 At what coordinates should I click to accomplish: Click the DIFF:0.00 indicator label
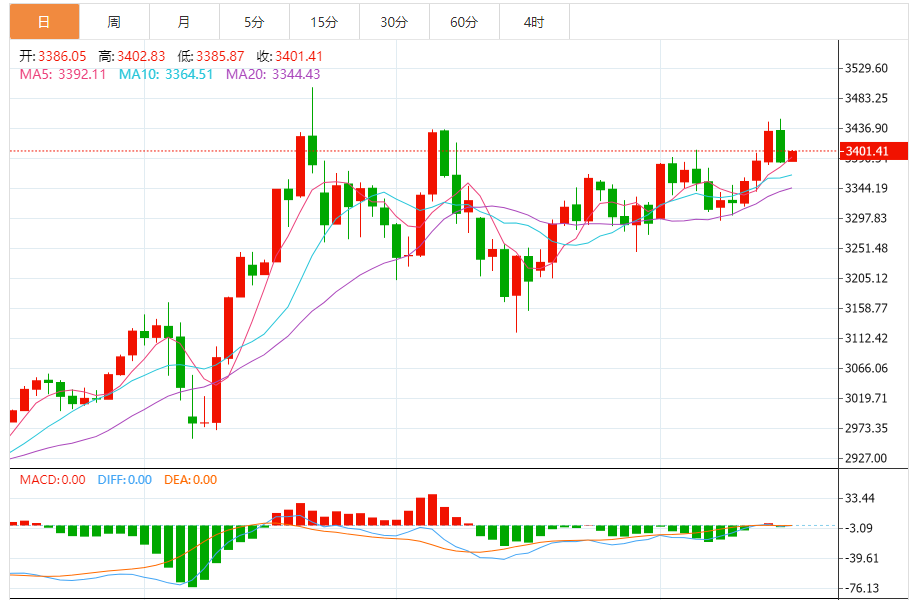click(x=125, y=480)
